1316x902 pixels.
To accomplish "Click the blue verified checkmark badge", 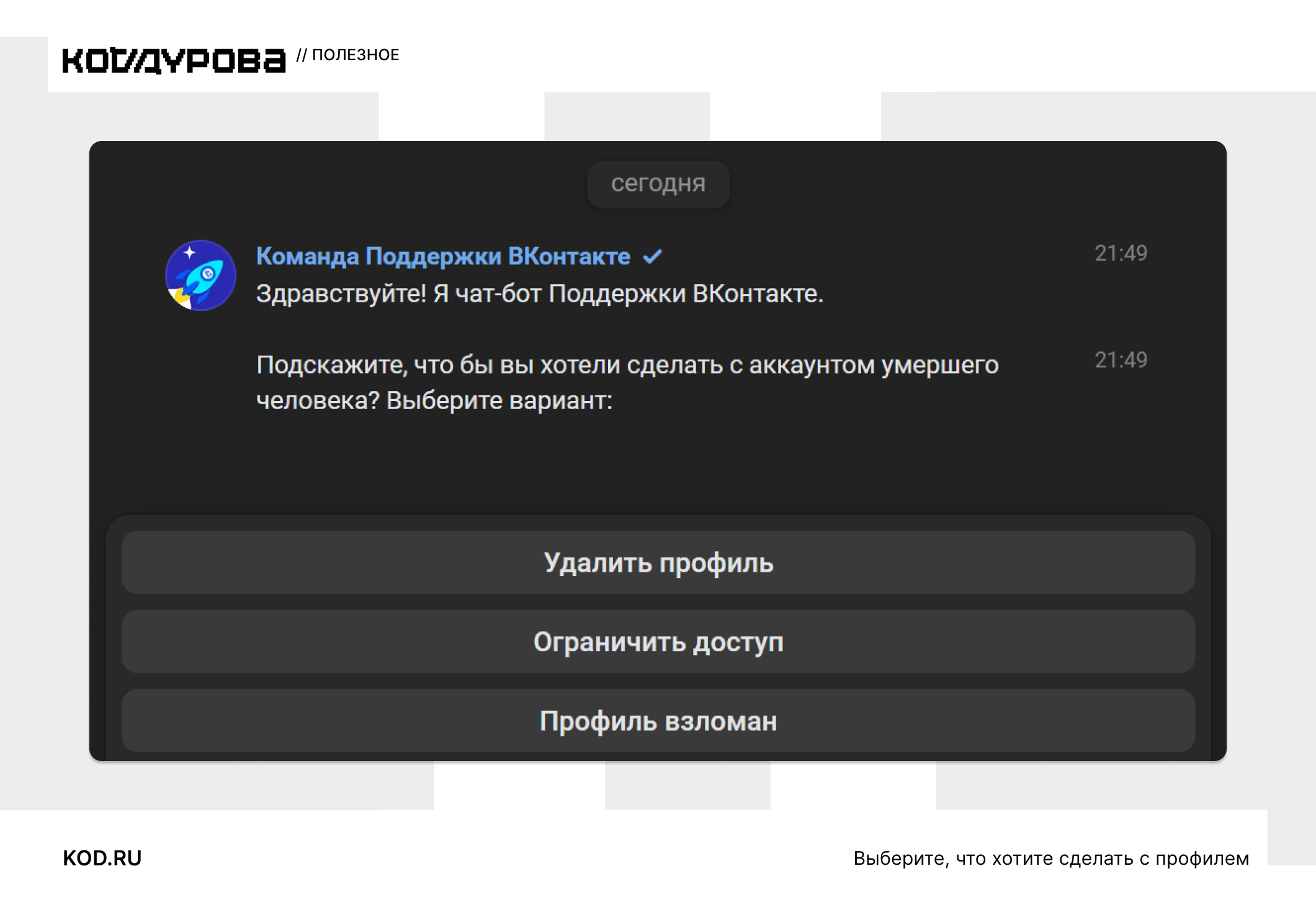I will click(653, 256).
